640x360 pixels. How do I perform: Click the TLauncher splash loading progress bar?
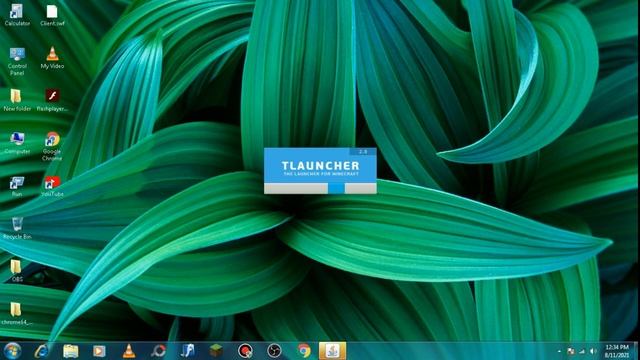click(320, 188)
